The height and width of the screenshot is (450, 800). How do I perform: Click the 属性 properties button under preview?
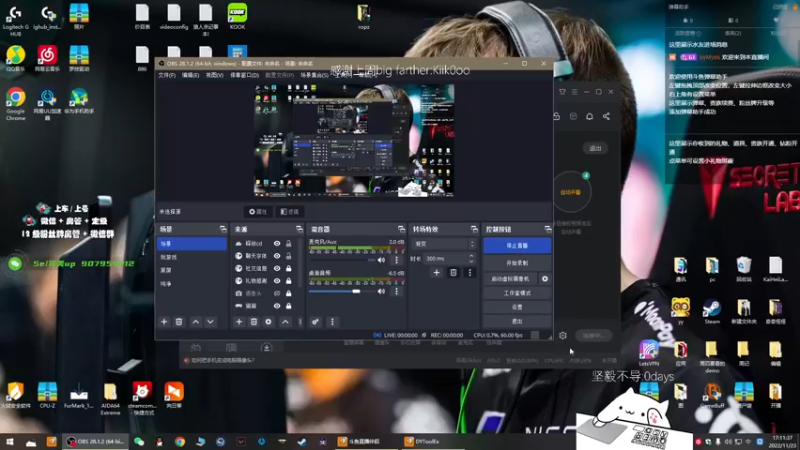pyautogui.click(x=258, y=212)
